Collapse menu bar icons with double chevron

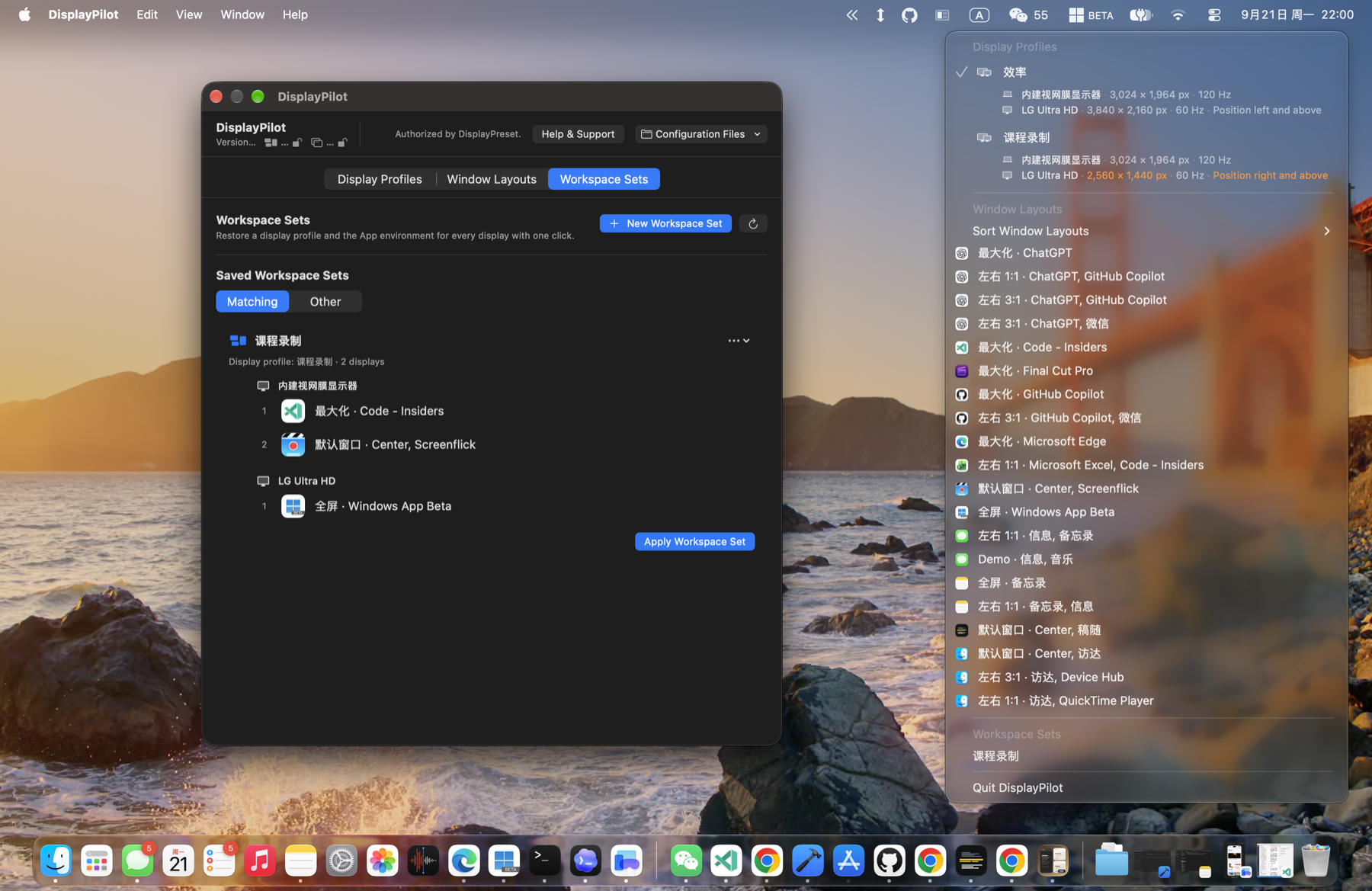(851, 15)
